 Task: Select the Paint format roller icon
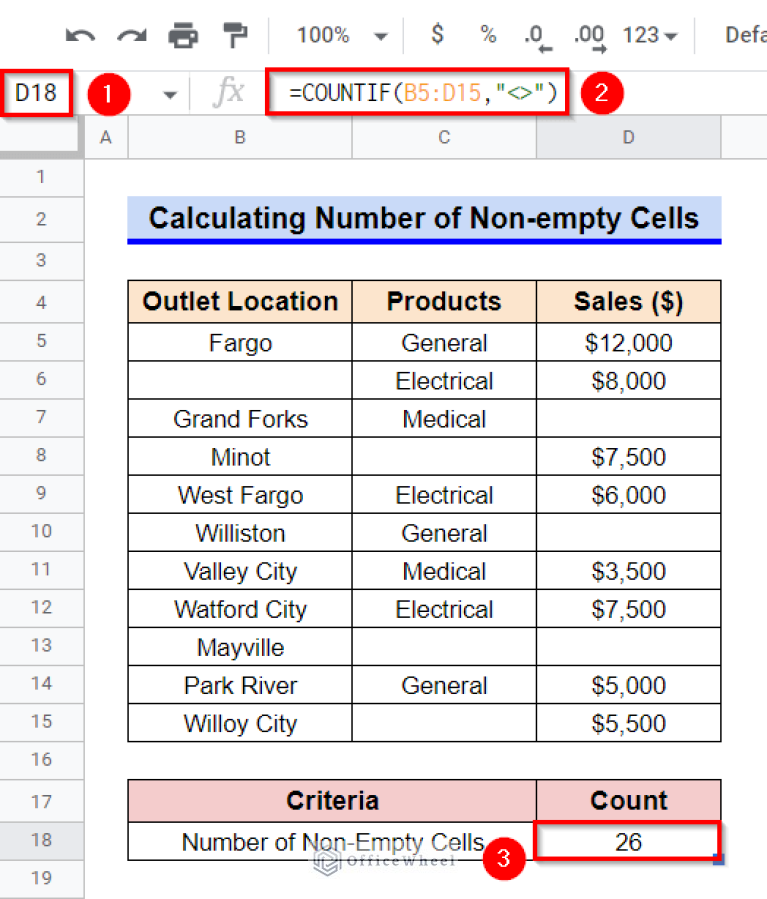tap(235, 36)
